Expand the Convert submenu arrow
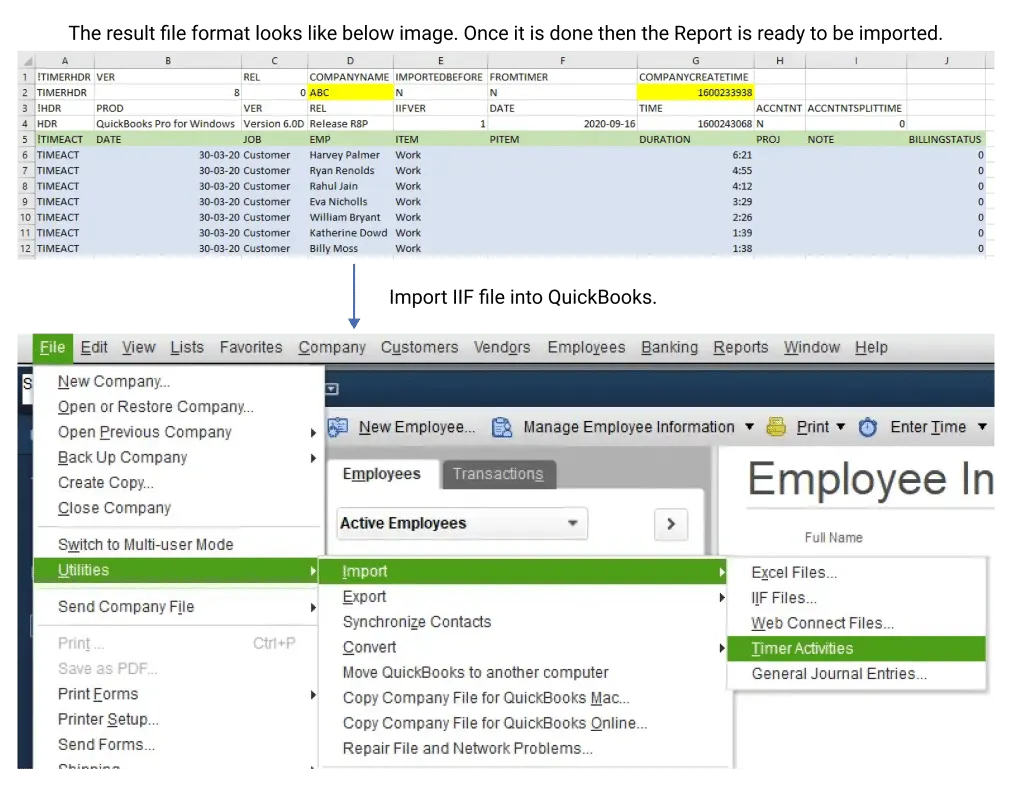The height and width of the screenshot is (793, 1012). pyautogui.click(x=722, y=648)
